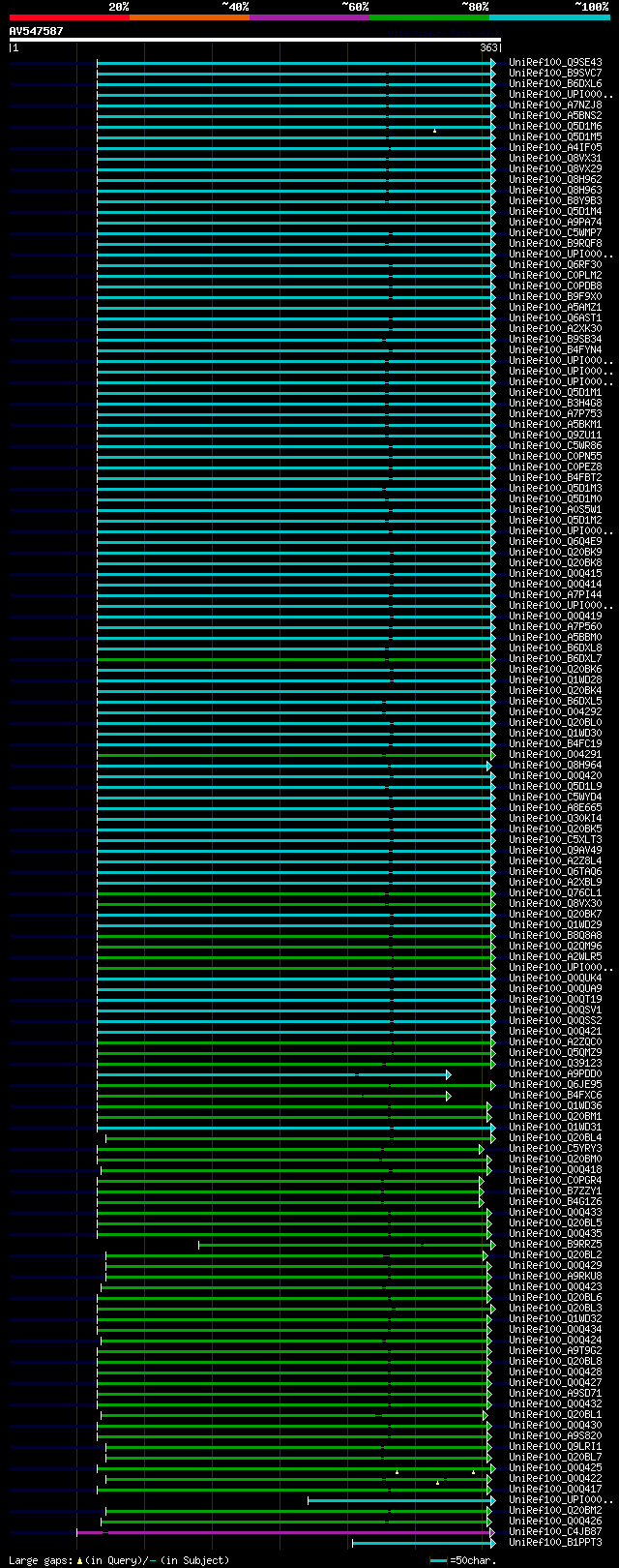Select the UniRef100_Q8H964 label
Screen dimensions: 619x1568
point(555,766)
